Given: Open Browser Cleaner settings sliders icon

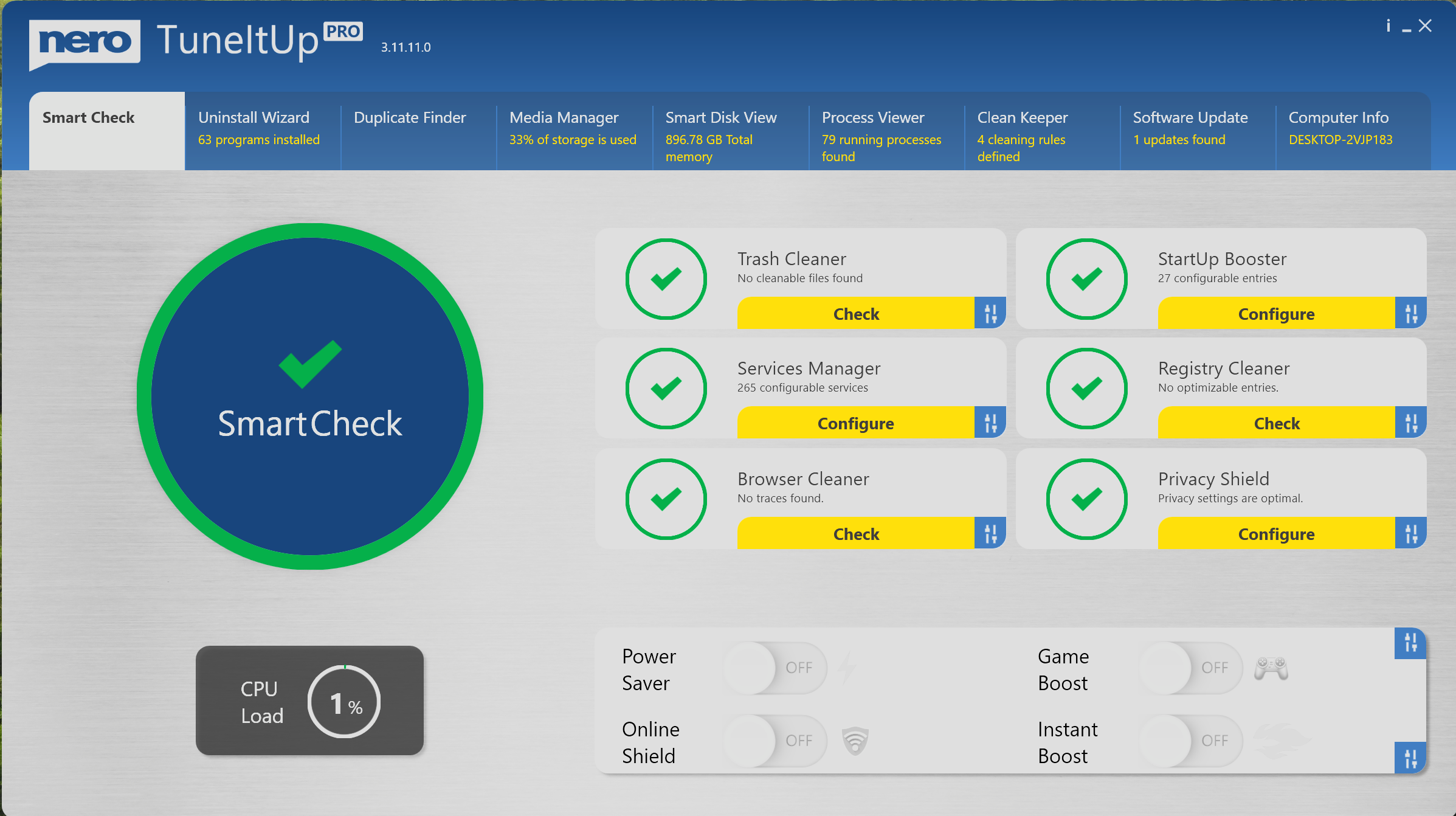Looking at the screenshot, I should [990, 533].
